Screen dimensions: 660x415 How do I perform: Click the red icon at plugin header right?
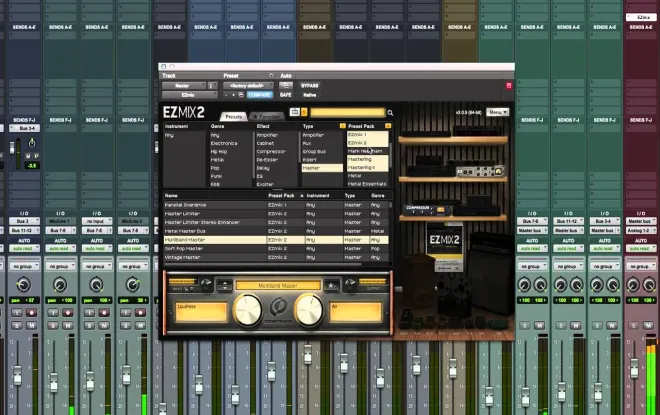508,86
